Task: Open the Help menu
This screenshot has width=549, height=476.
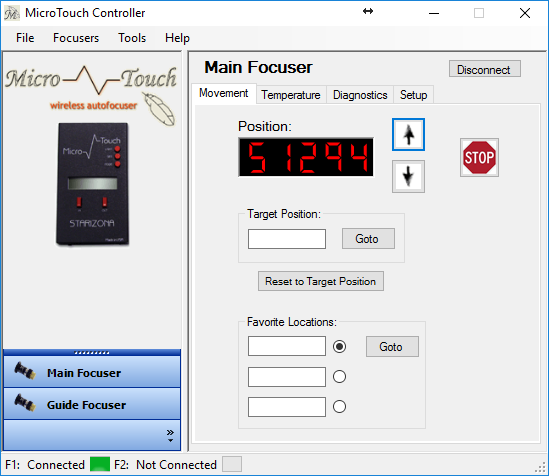Action: coord(178,38)
